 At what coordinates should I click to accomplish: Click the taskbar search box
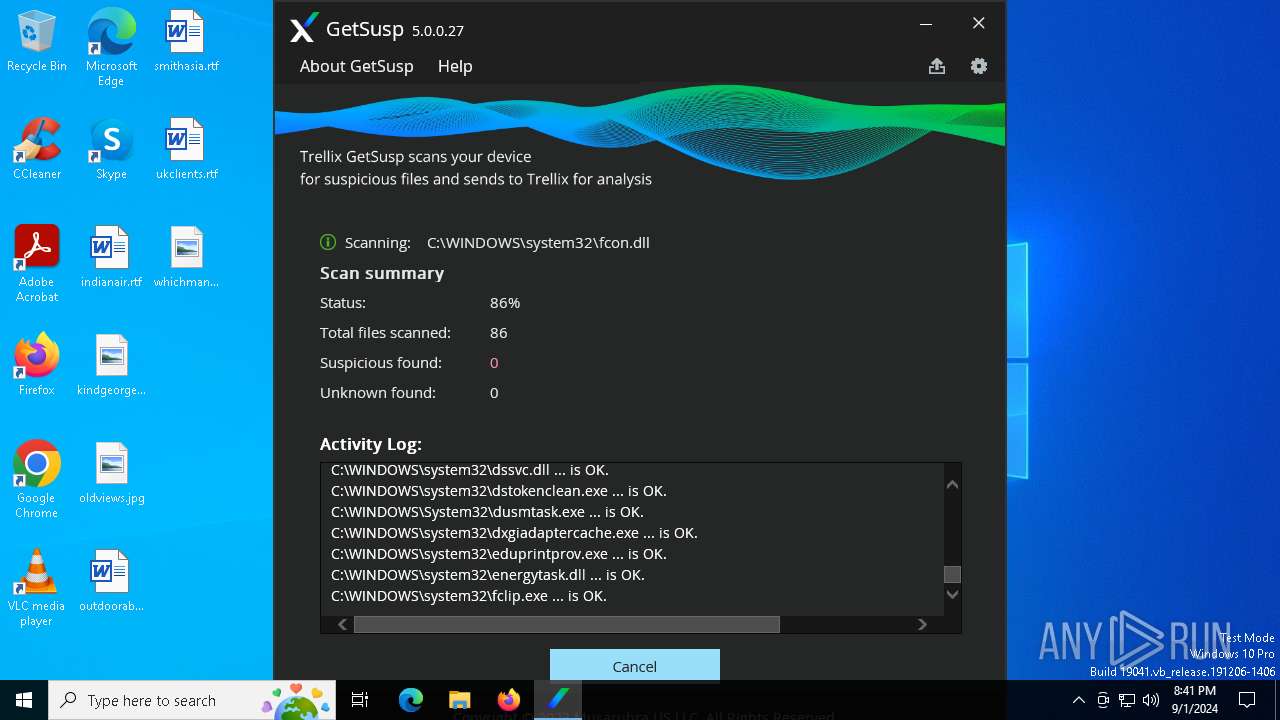194,700
